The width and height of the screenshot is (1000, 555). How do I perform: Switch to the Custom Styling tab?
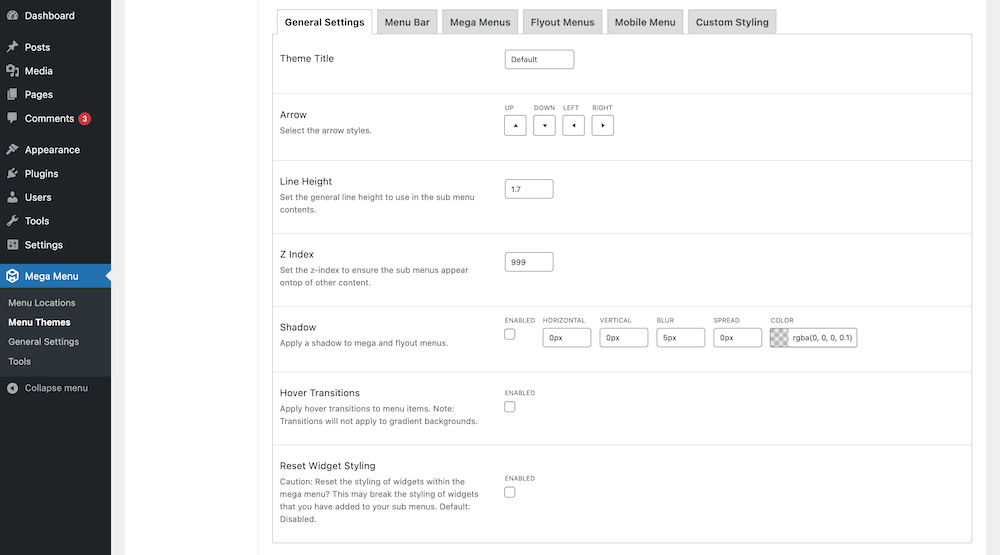coord(732,22)
